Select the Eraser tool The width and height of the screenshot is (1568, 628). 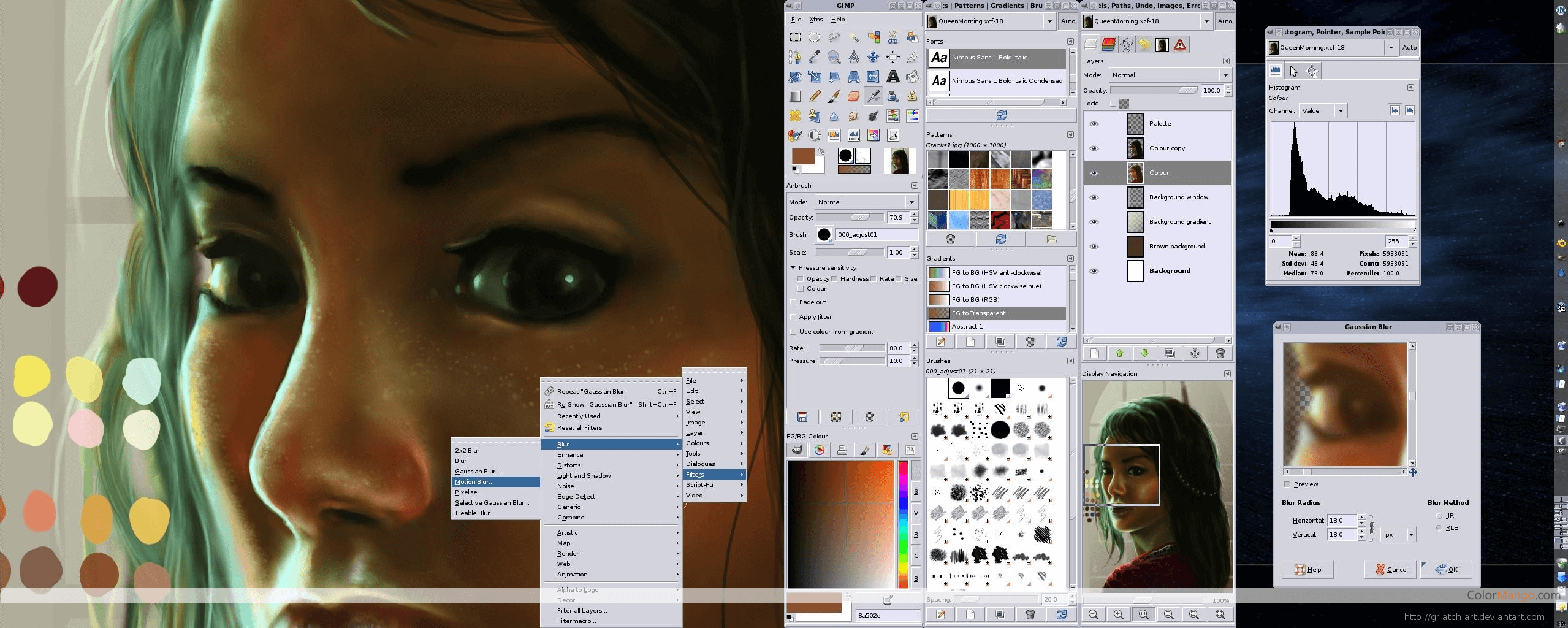853,96
